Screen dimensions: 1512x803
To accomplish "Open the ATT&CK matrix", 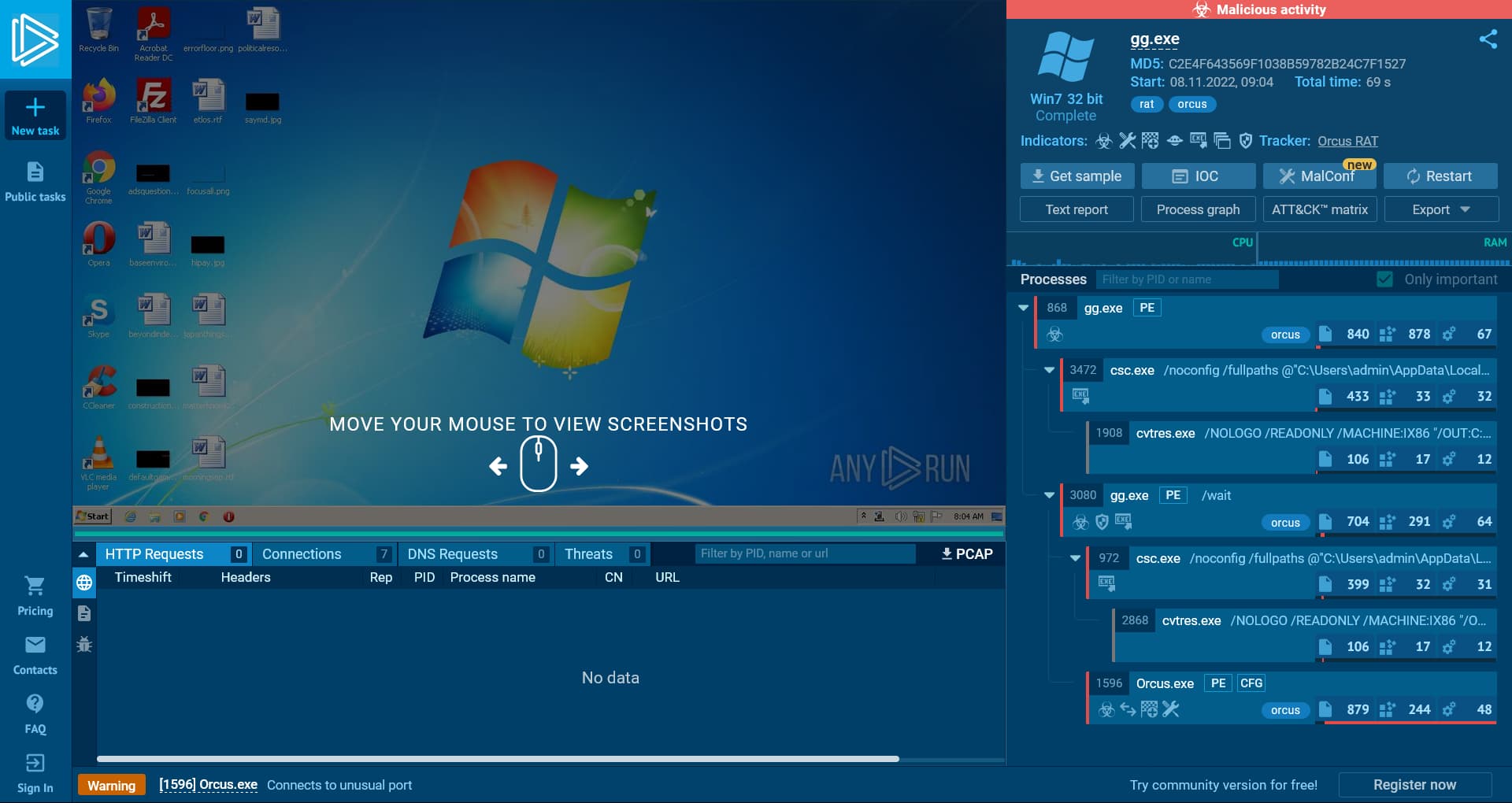I will point(1319,209).
